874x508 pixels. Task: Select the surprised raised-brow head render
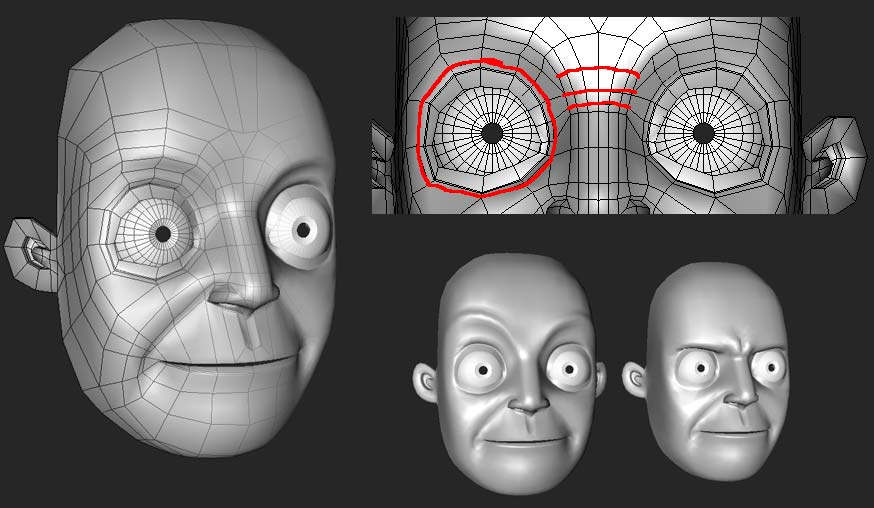pyautogui.click(x=509, y=374)
